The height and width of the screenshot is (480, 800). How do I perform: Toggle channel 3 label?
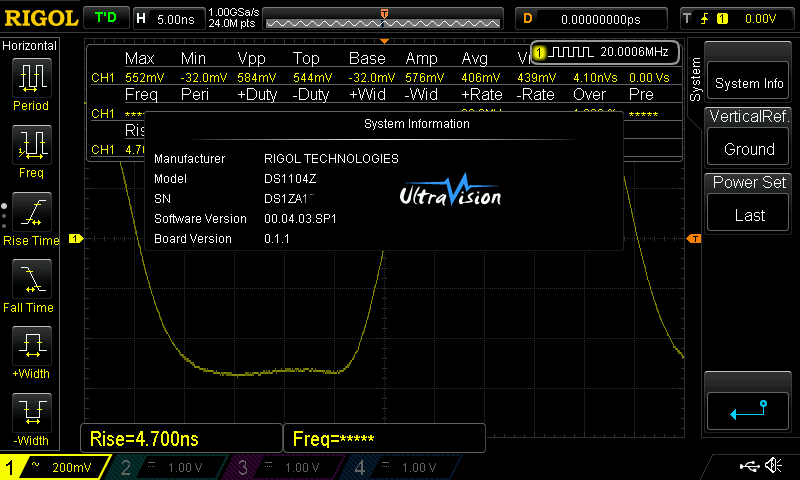pos(243,467)
